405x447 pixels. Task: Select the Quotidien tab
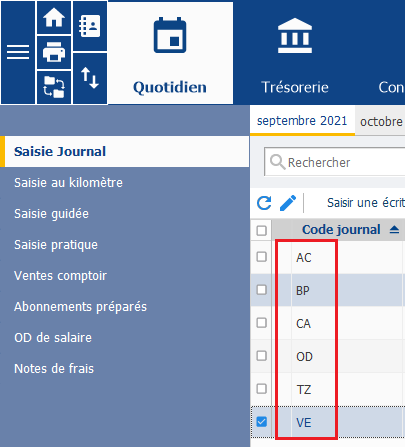(170, 53)
